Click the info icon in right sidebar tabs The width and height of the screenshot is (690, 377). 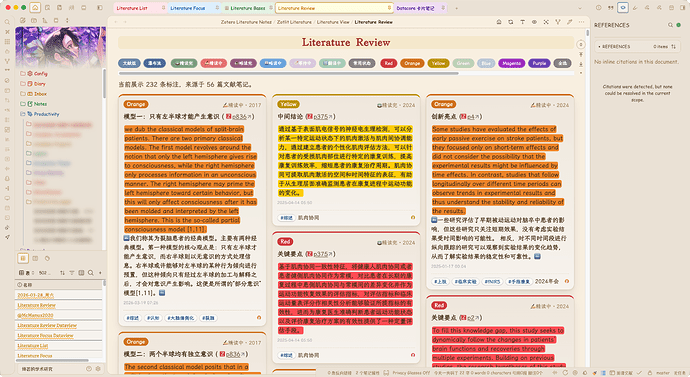(x=598, y=7)
